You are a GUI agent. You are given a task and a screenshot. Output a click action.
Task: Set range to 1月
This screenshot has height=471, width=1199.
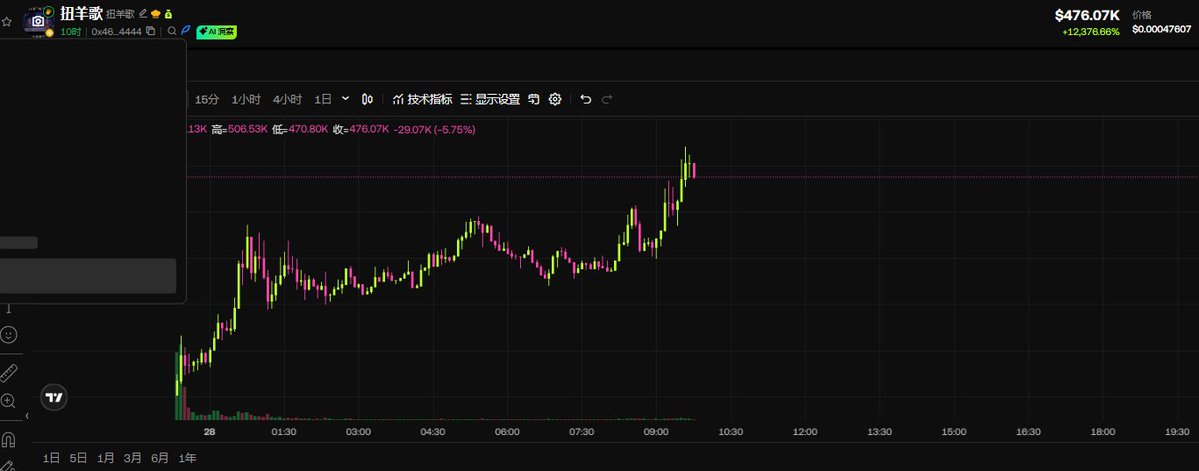coord(106,458)
